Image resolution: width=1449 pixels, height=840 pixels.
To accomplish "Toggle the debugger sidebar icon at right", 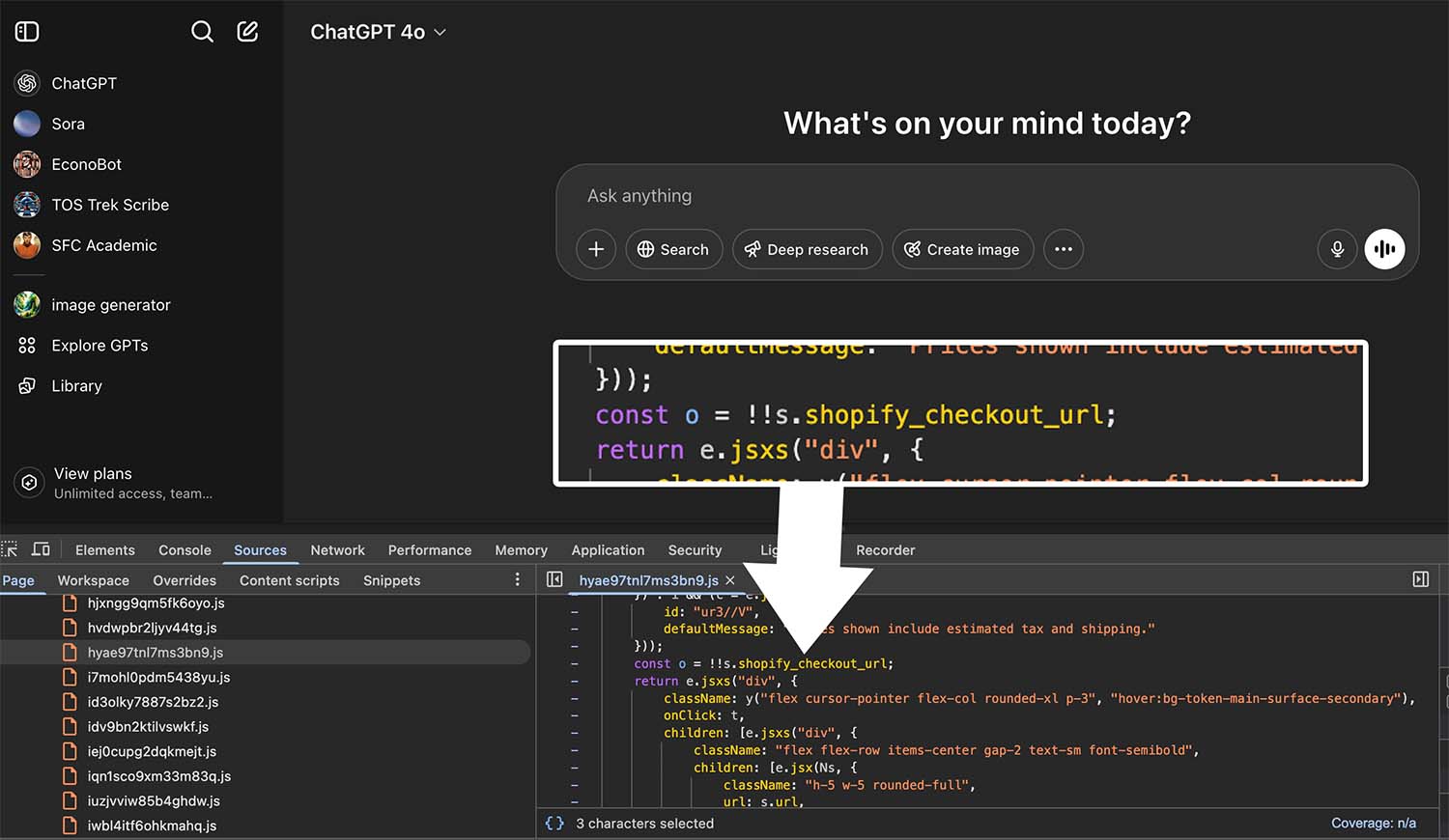I will pyautogui.click(x=1420, y=579).
